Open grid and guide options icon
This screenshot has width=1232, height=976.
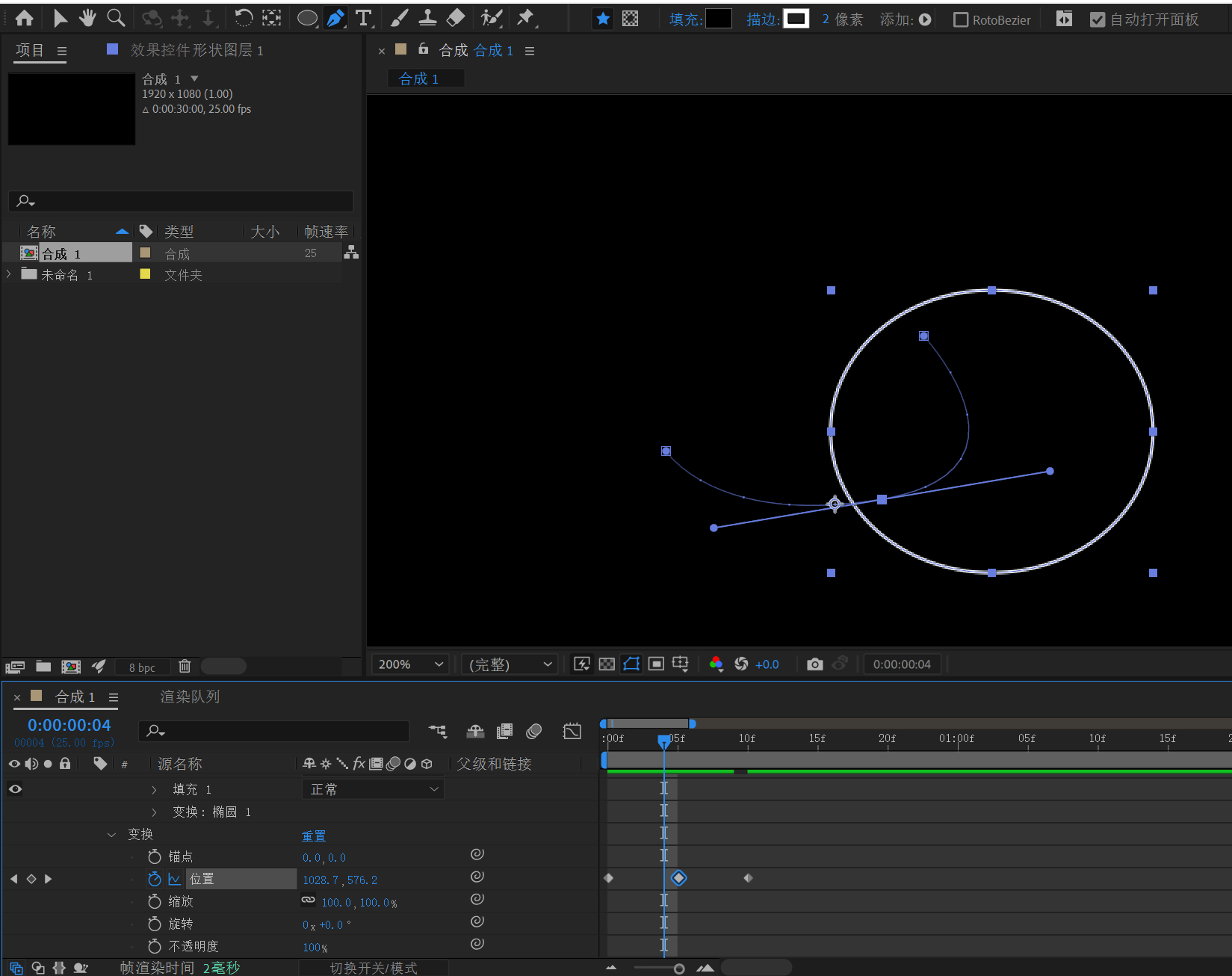(x=680, y=664)
